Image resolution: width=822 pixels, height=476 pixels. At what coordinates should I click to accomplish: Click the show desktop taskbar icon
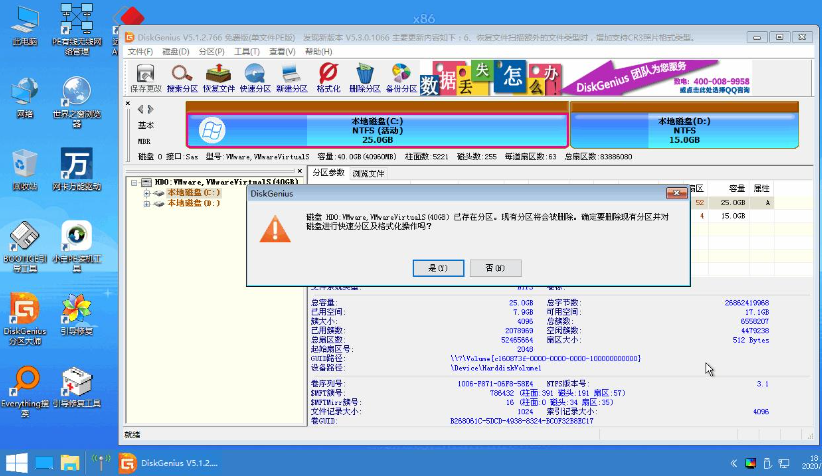44,463
